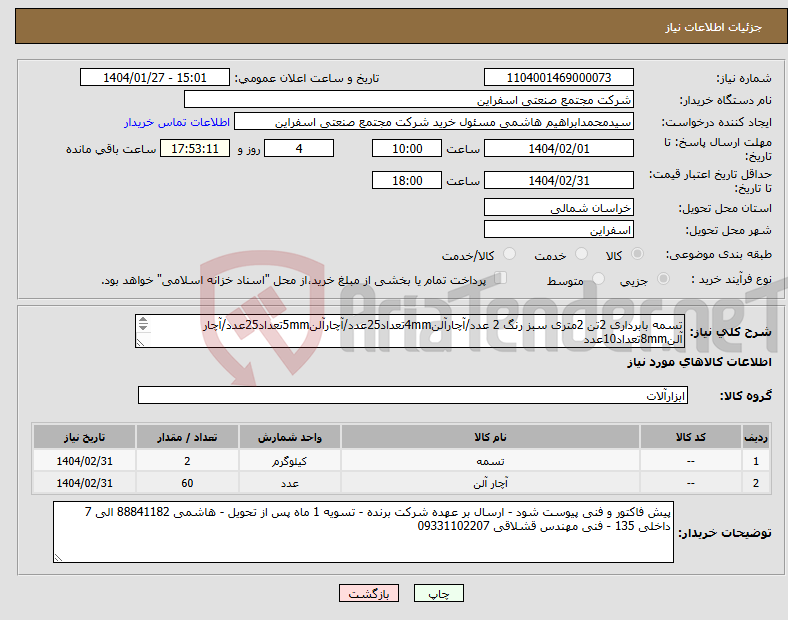Click the بازگشت (back) button
The height and width of the screenshot is (620, 788).
(x=369, y=593)
